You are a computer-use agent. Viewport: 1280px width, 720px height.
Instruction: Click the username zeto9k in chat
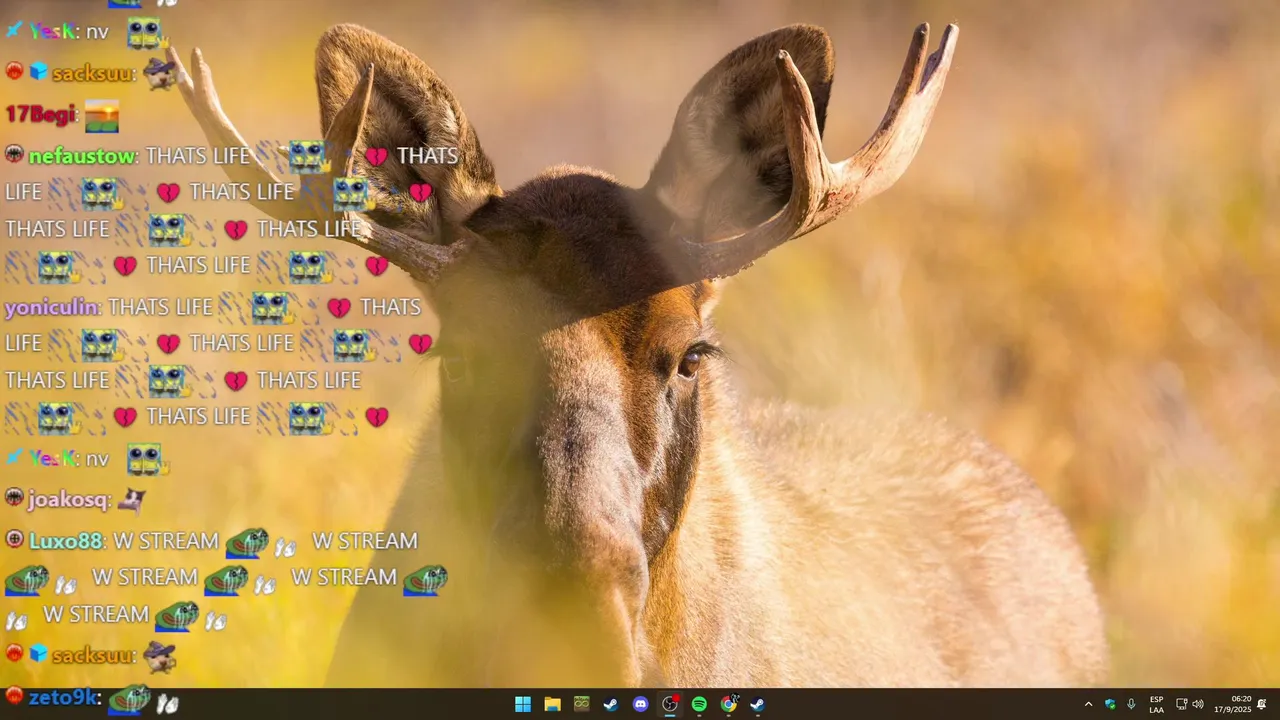65,697
